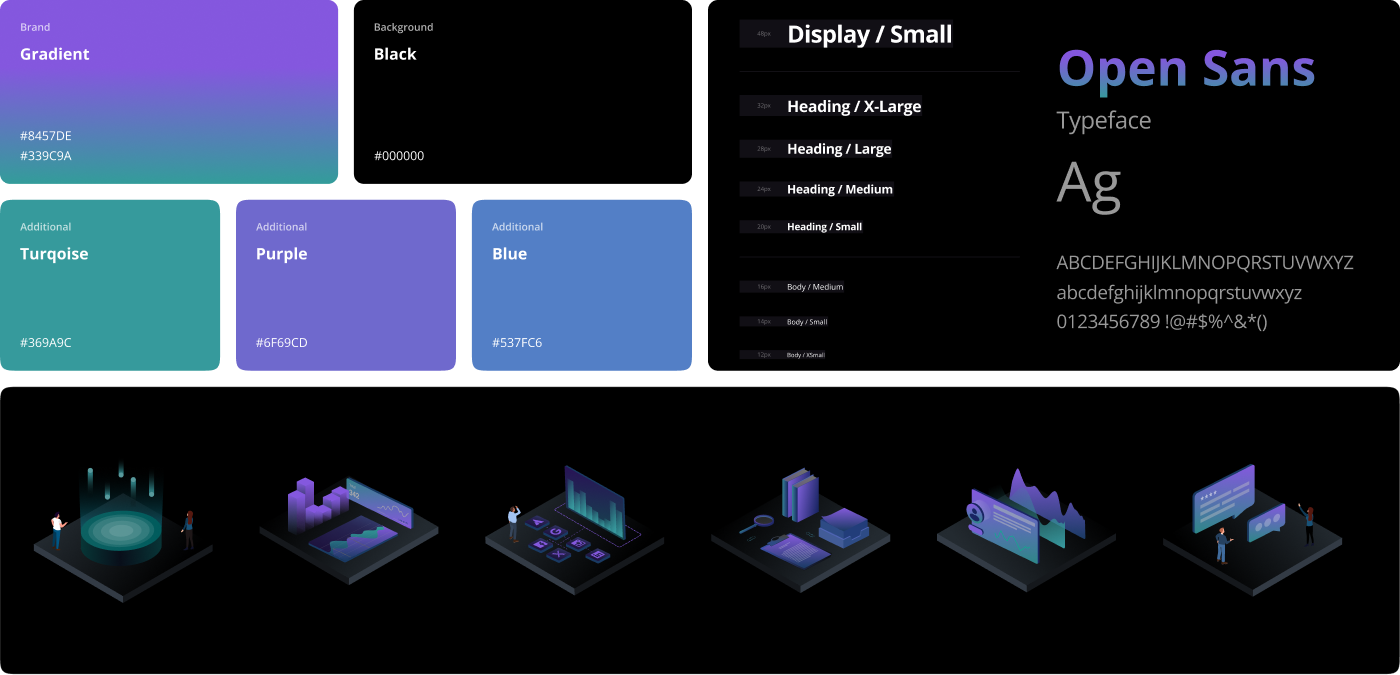Click the keyboard keys and screen illustration

click(x=575, y=530)
